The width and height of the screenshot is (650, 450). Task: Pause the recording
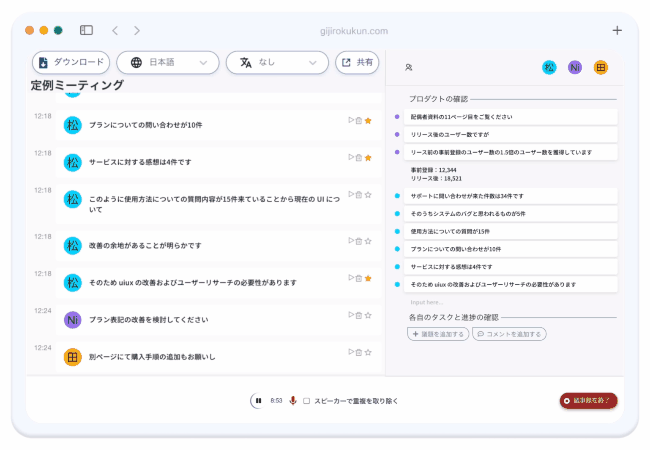[258, 401]
